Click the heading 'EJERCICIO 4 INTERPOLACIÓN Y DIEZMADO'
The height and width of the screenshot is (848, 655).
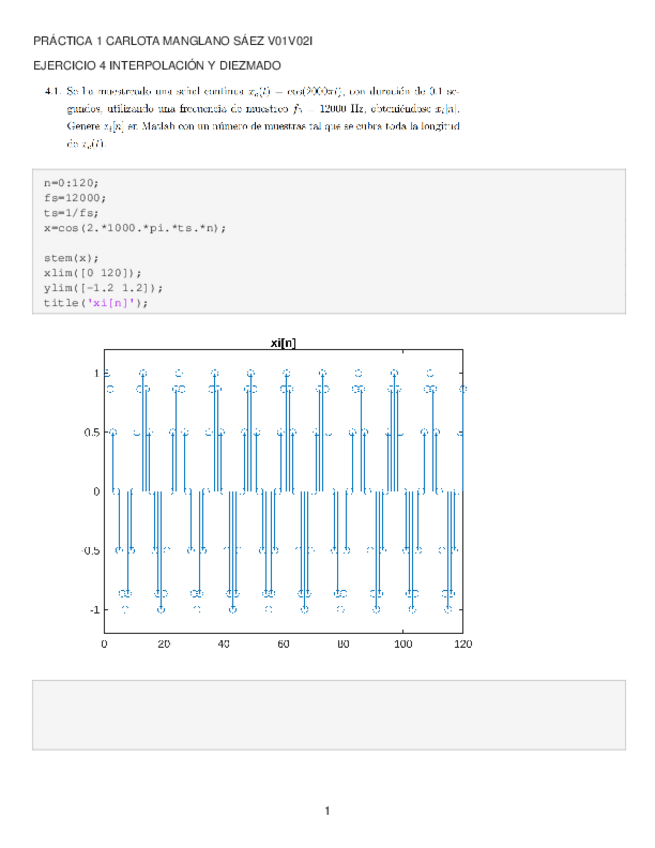click(157, 66)
